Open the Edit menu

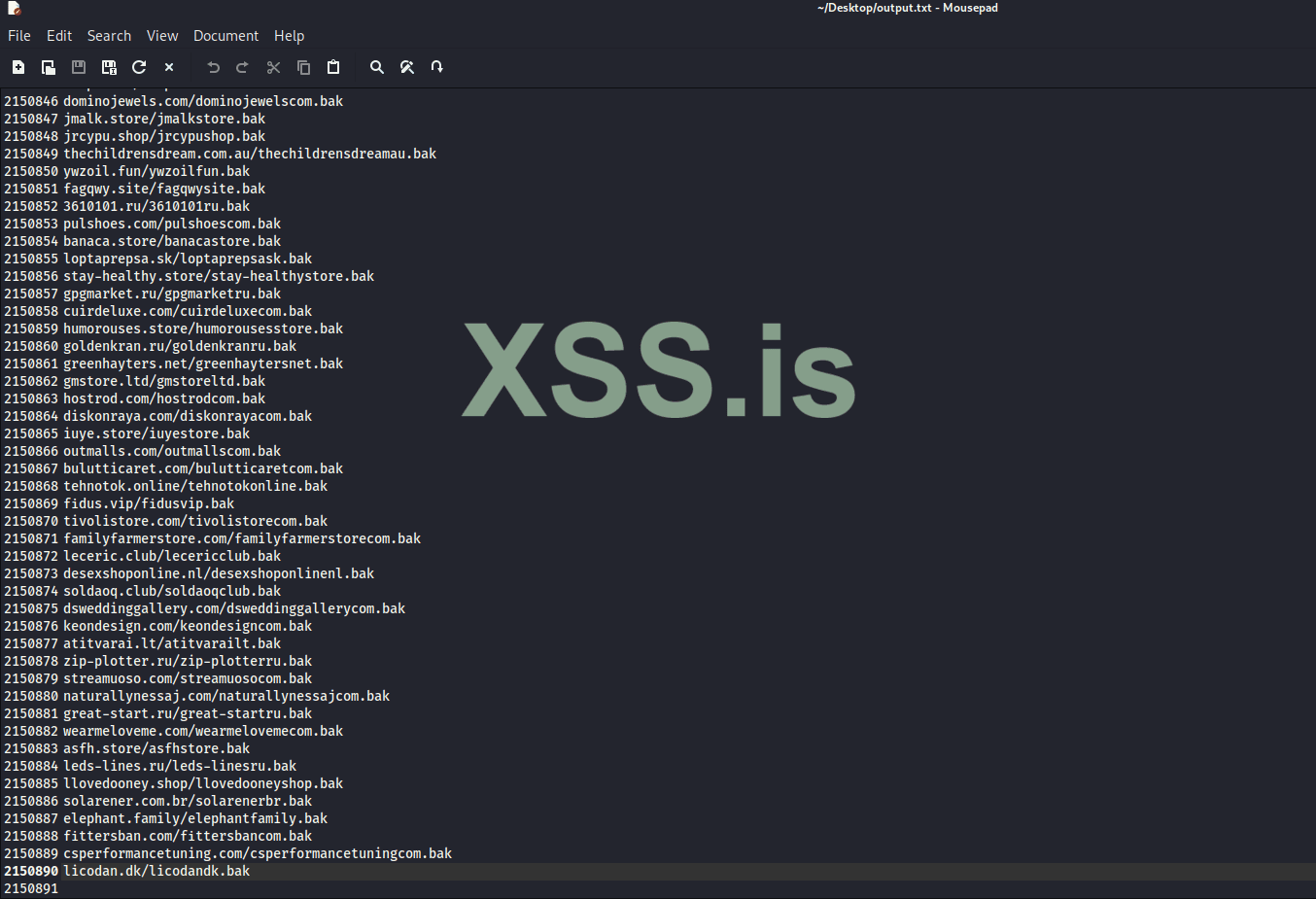[59, 36]
